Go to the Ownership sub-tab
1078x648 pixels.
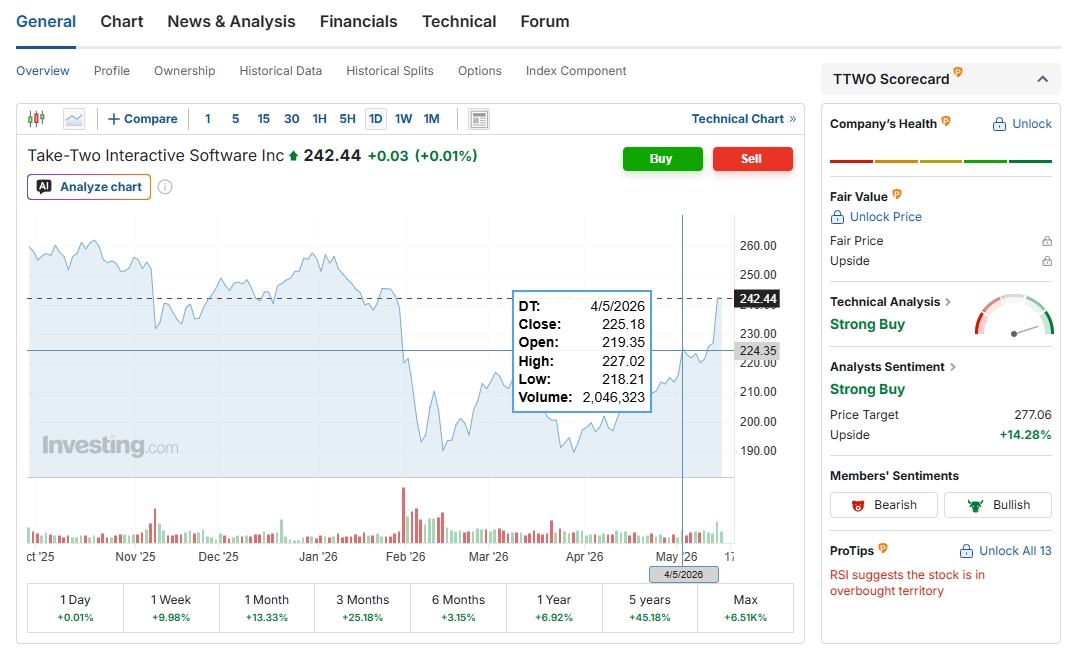(x=184, y=71)
